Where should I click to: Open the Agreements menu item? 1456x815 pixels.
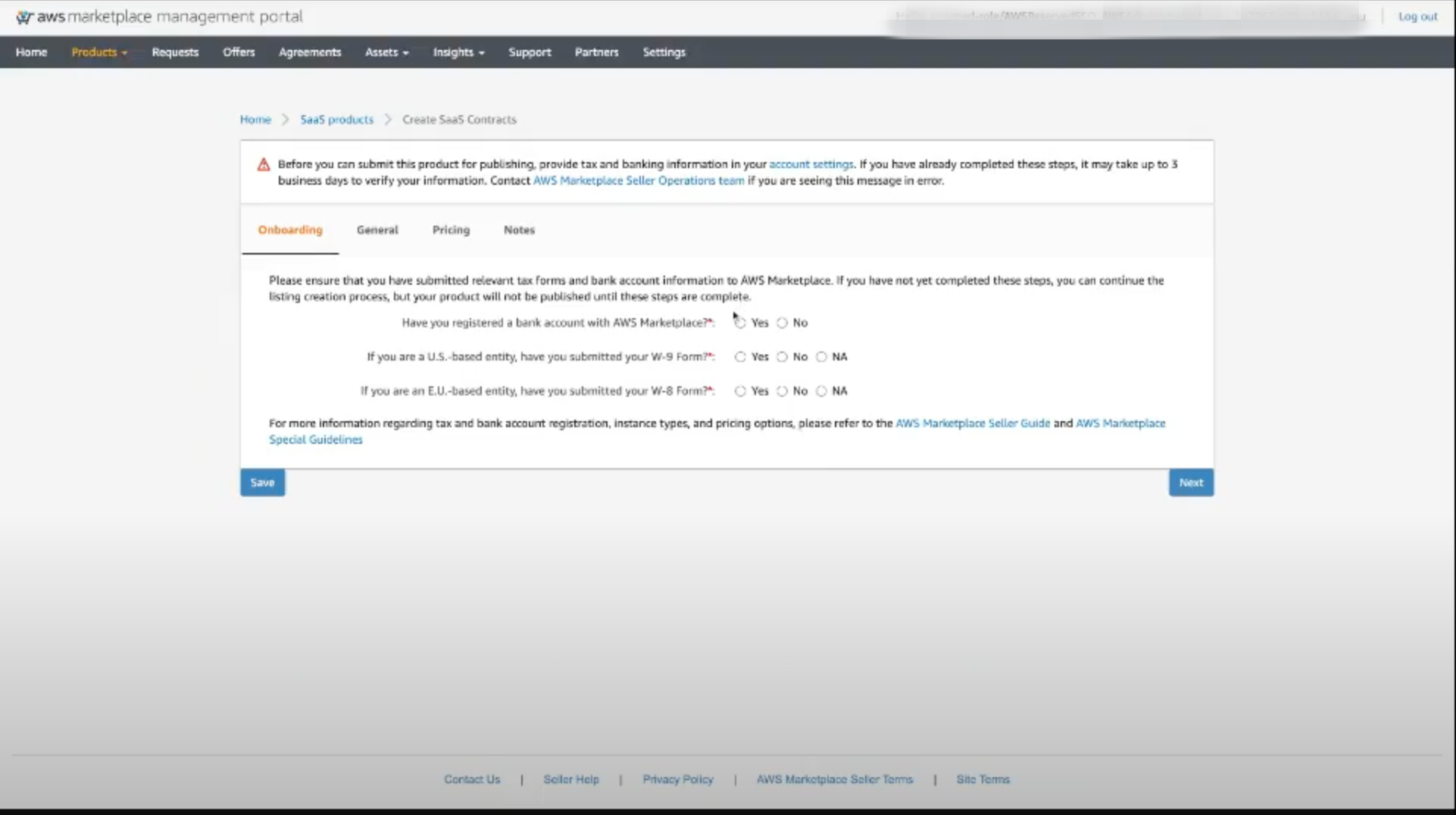(310, 52)
